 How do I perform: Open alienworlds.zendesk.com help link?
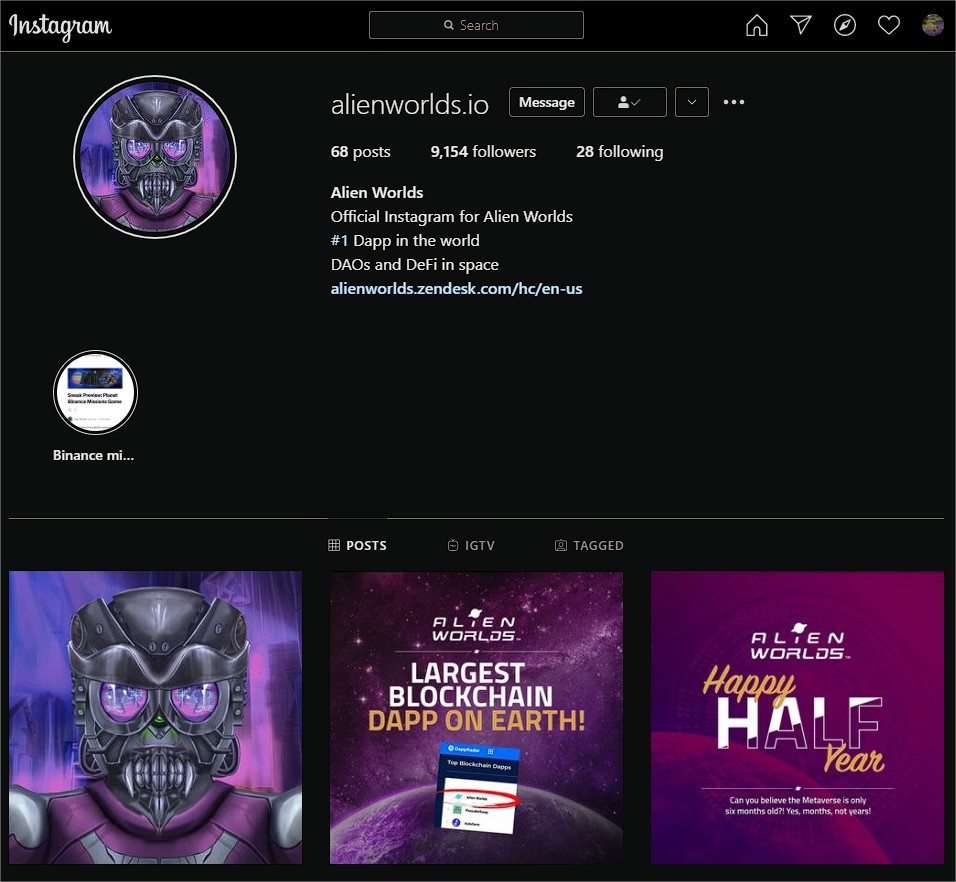click(456, 288)
